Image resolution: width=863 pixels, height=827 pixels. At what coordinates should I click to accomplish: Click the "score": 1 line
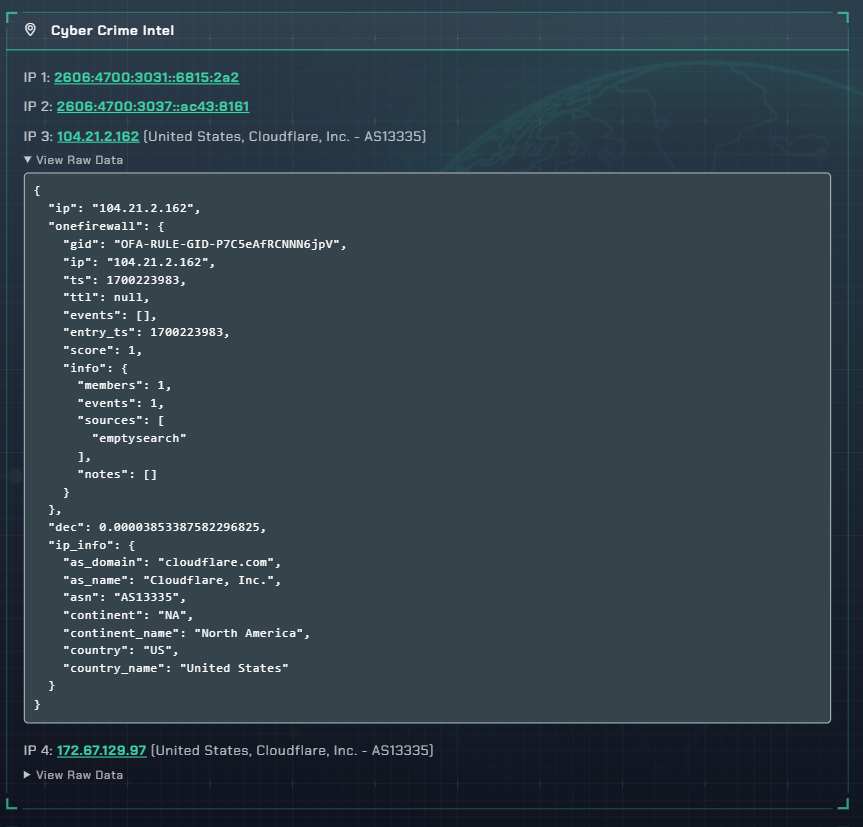102,350
